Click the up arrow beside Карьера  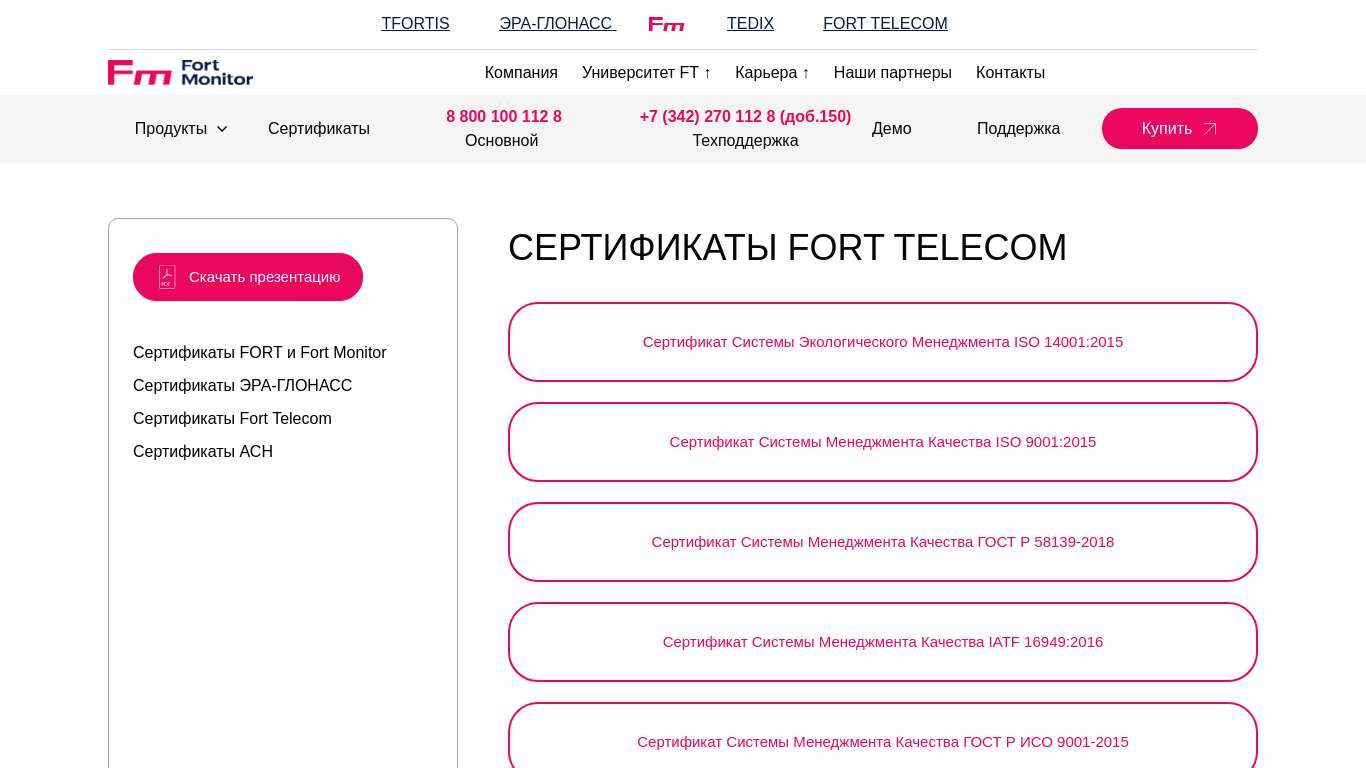click(x=805, y=72)
